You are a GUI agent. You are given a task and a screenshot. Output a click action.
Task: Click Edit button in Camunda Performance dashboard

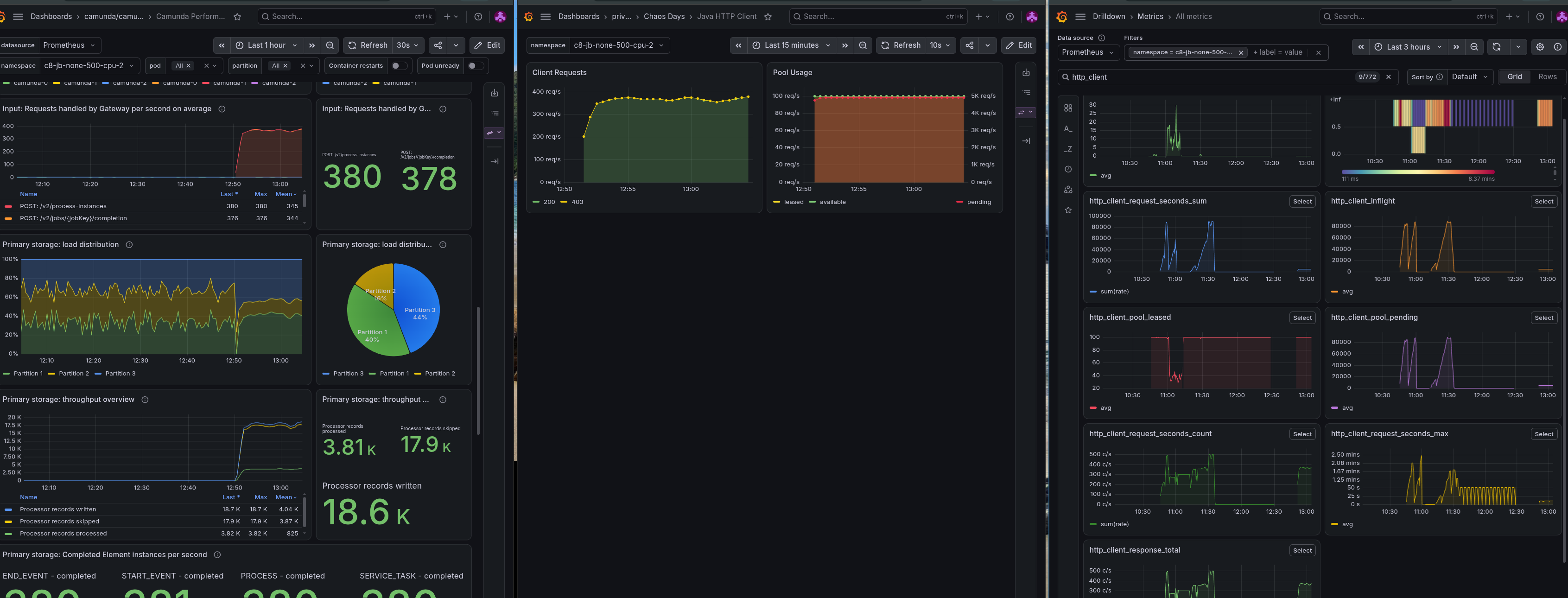pos(487,45)
